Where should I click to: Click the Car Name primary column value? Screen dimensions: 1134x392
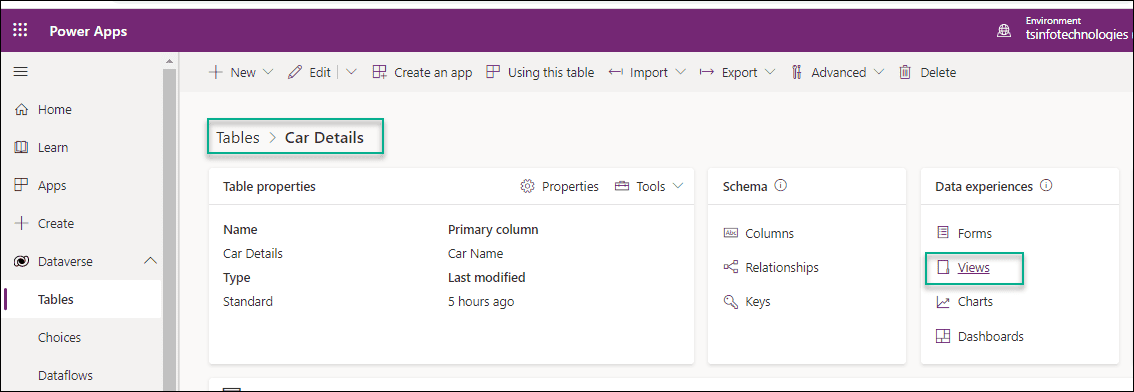pos(475,254)
